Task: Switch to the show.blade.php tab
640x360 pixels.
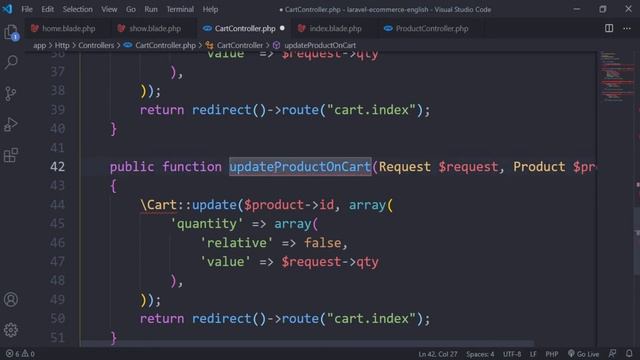Action: 153,28
